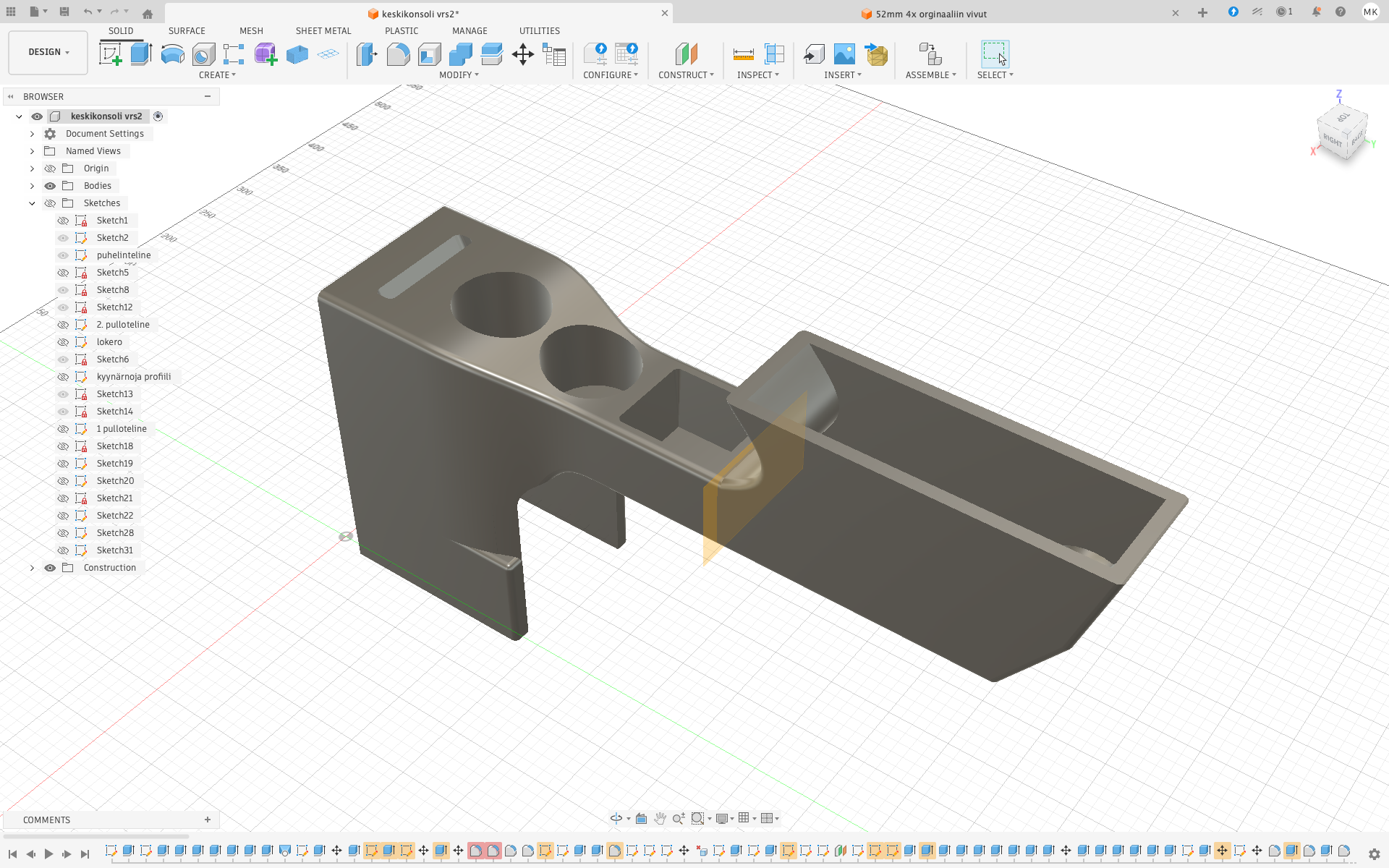Switch to the MESH tab
Image resolution: width=1389 pixels, height=868 pixels.
coord(251,31)
